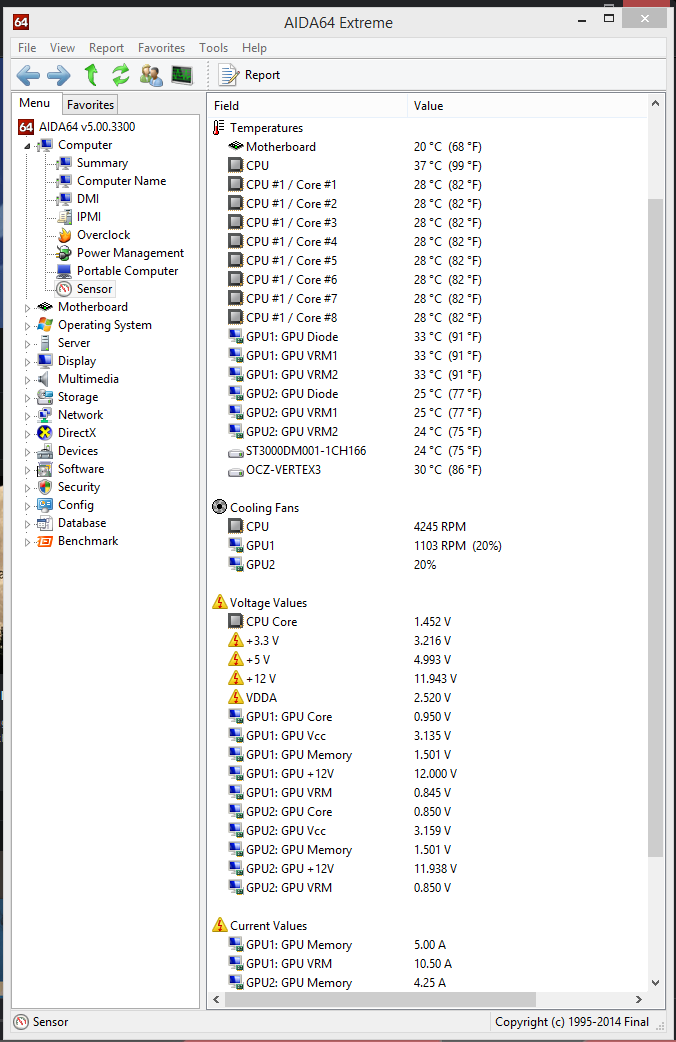Select the Current Values warning icon
Image resolution: width=676 pixels, height=1042 pixels.
coord(220,925)
